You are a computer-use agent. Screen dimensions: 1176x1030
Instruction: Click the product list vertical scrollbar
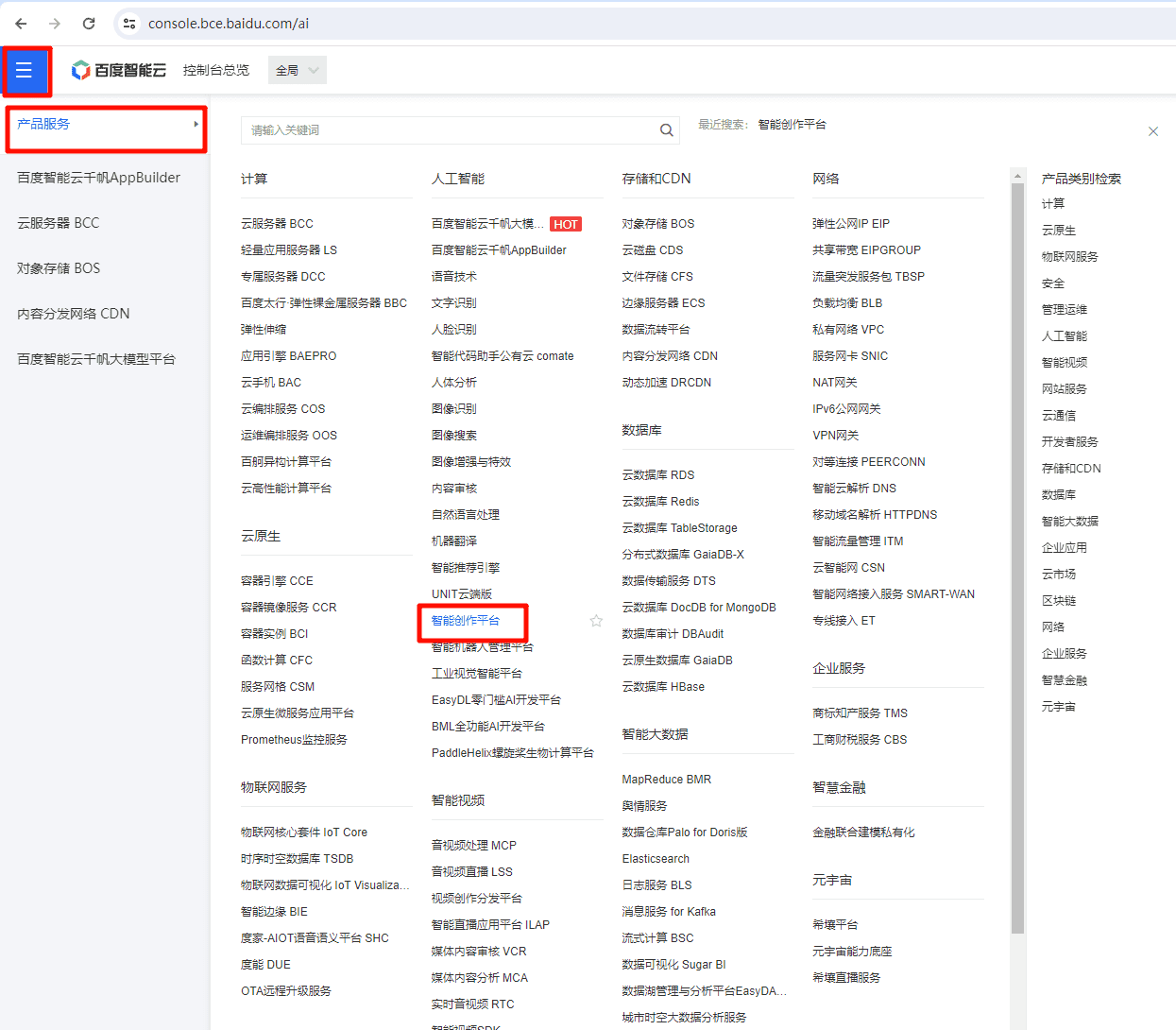tap(1017, 558)
